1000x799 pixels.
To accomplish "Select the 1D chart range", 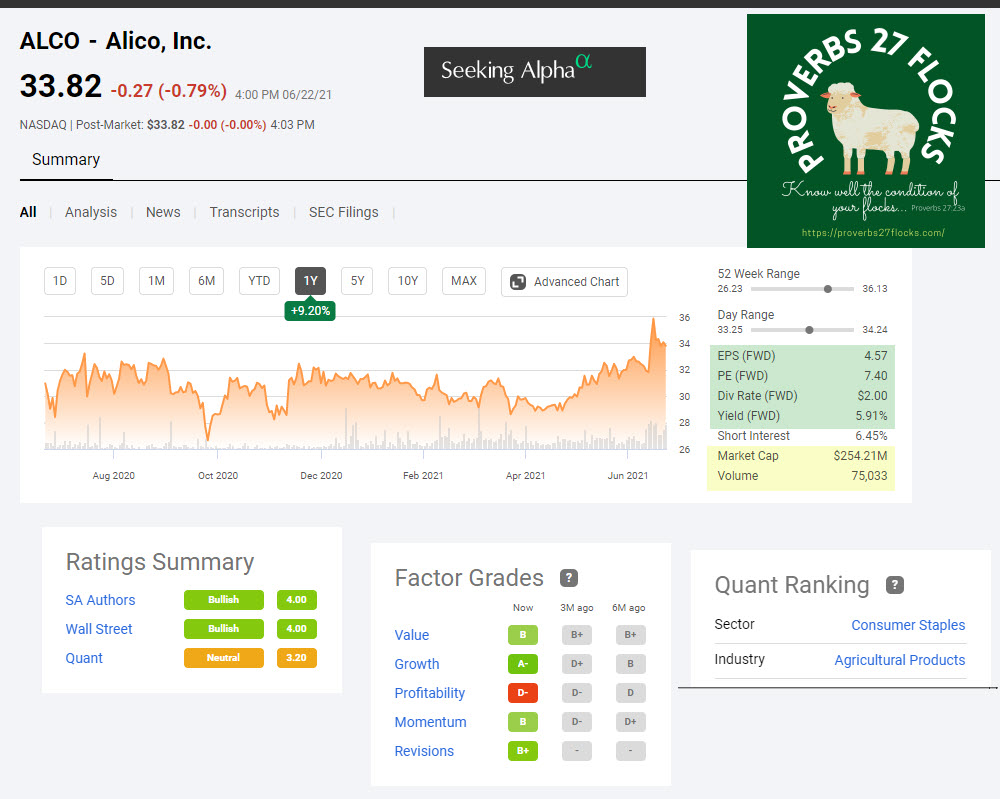I will pyautogui.click(x=60, y=281).
